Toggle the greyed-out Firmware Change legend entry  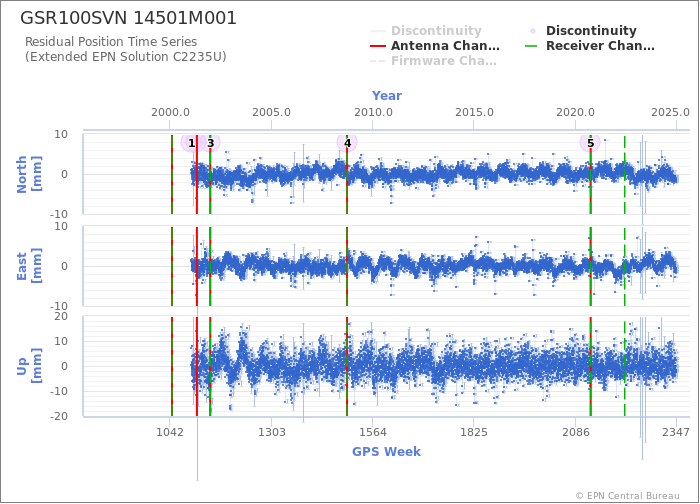433,61
